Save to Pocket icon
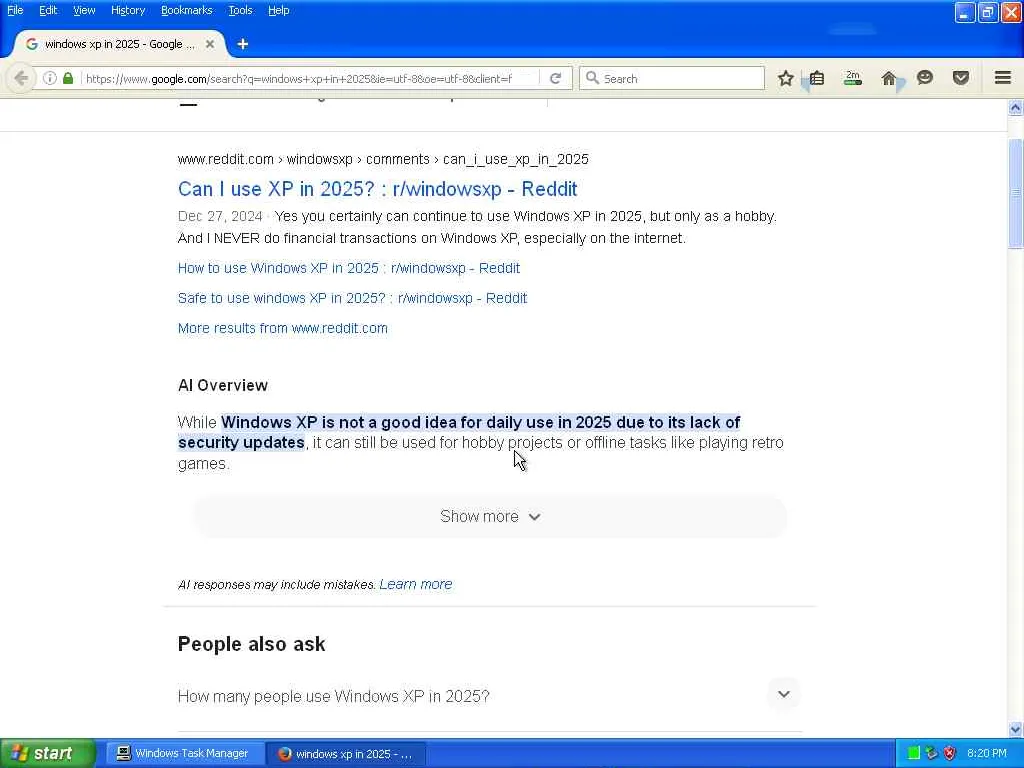 pyautogui.click(x=961, y=78)
